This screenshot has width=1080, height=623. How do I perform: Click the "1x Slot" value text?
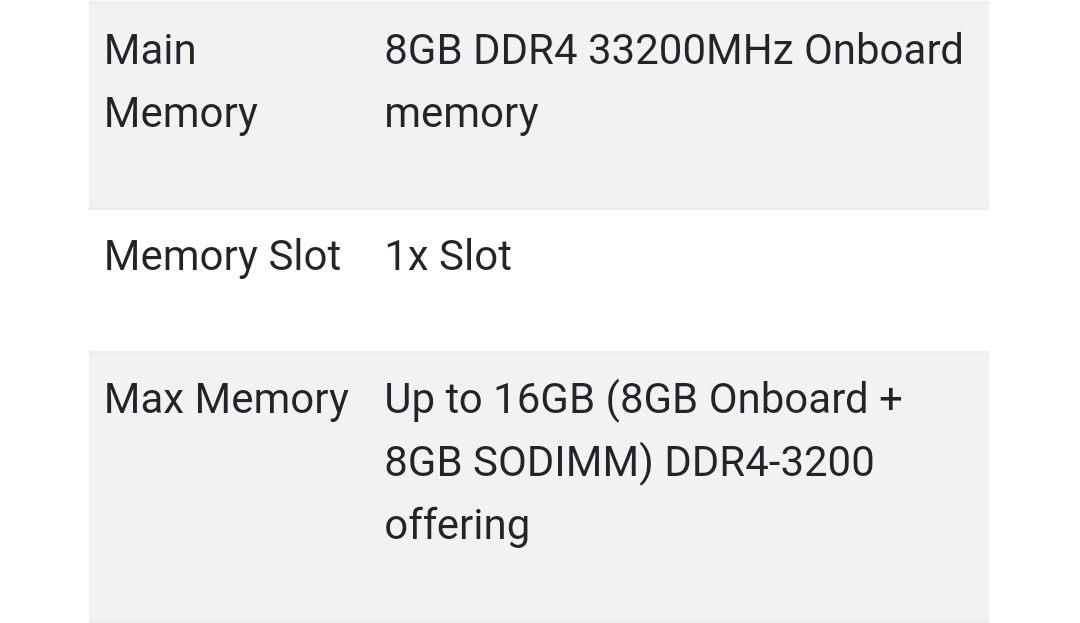(x=448, y=256)
